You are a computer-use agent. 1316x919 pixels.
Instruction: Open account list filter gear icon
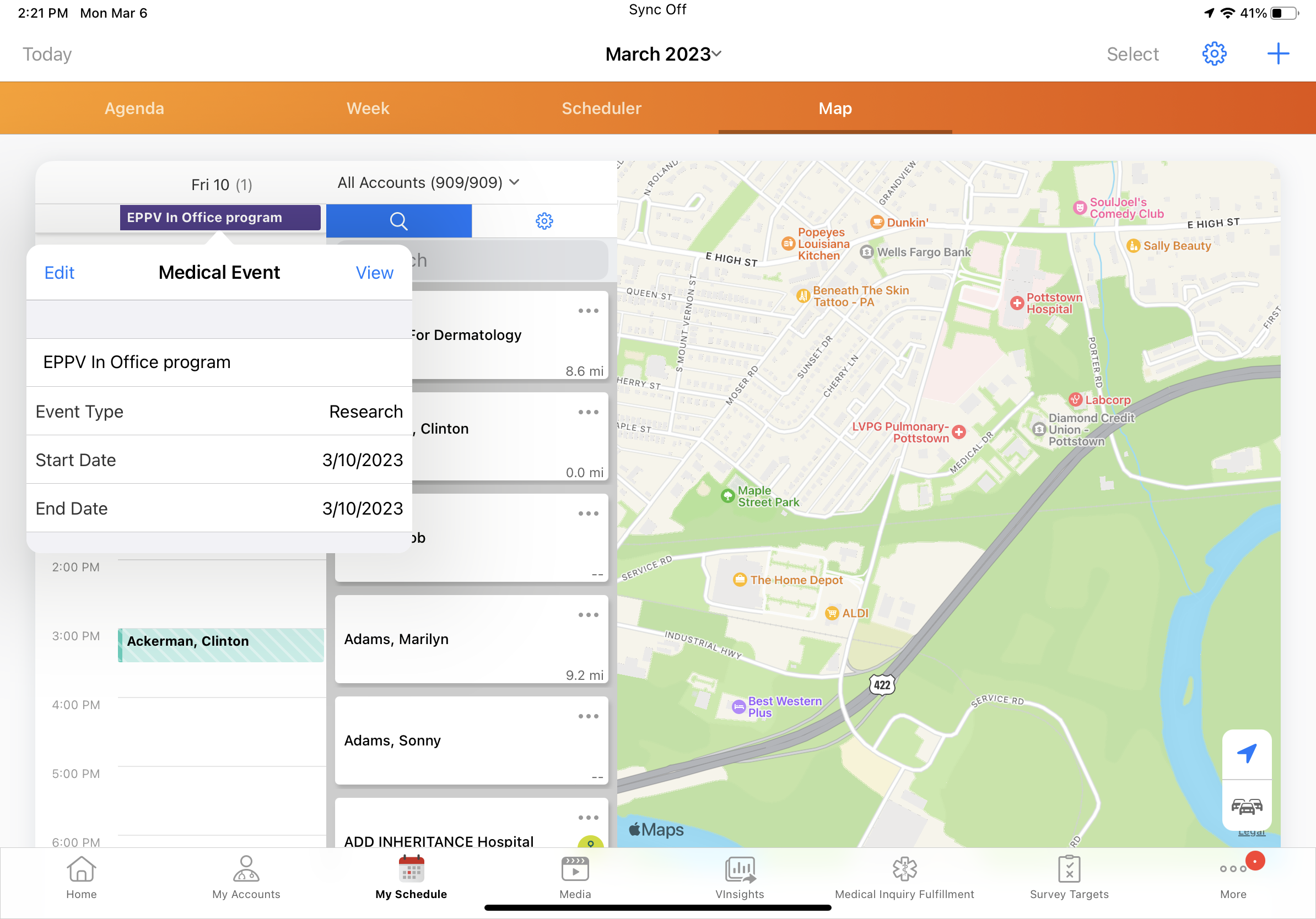pyautogui.click(x=544, y=220)
